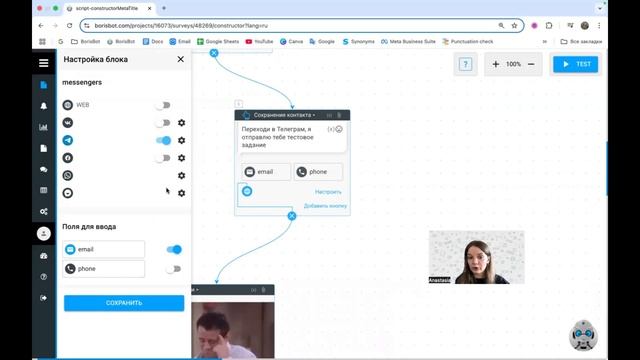Open the help question icon in sidebar
Viewport: 640px width, 360px height.
pos(44,277)
